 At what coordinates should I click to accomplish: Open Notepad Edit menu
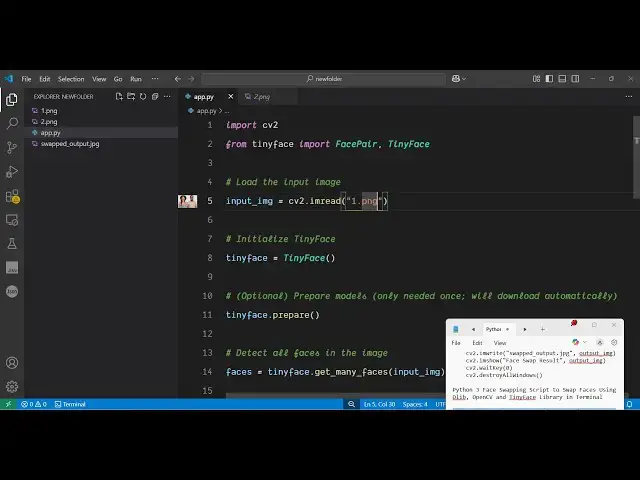point(477,343)
